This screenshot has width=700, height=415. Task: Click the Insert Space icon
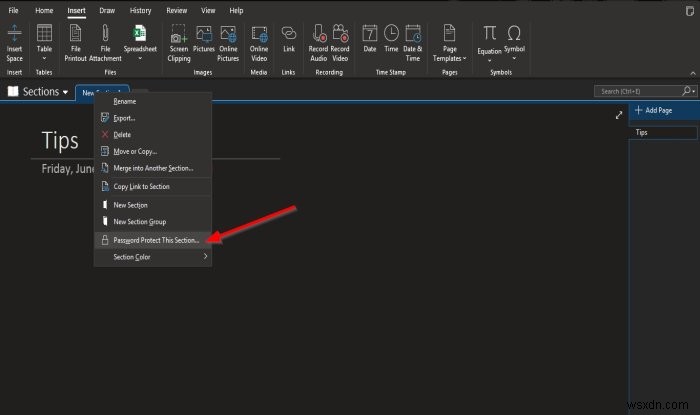(14, 34)
